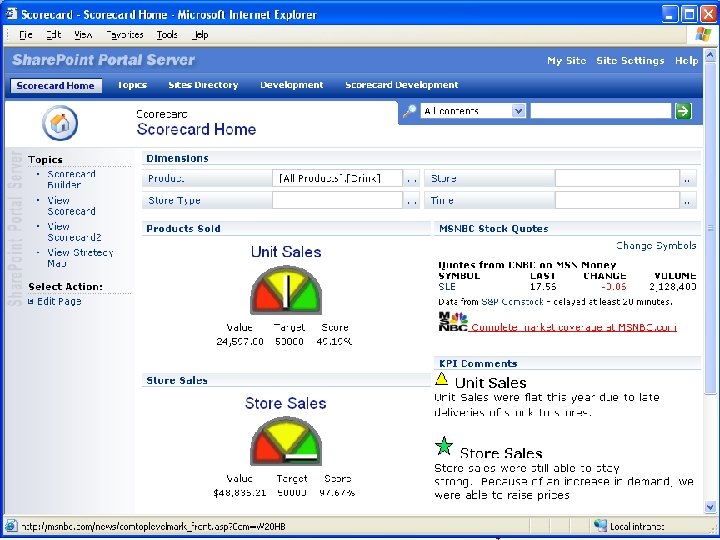
Task: Click the Store Sales gauge image
Action: pos(286,441)
